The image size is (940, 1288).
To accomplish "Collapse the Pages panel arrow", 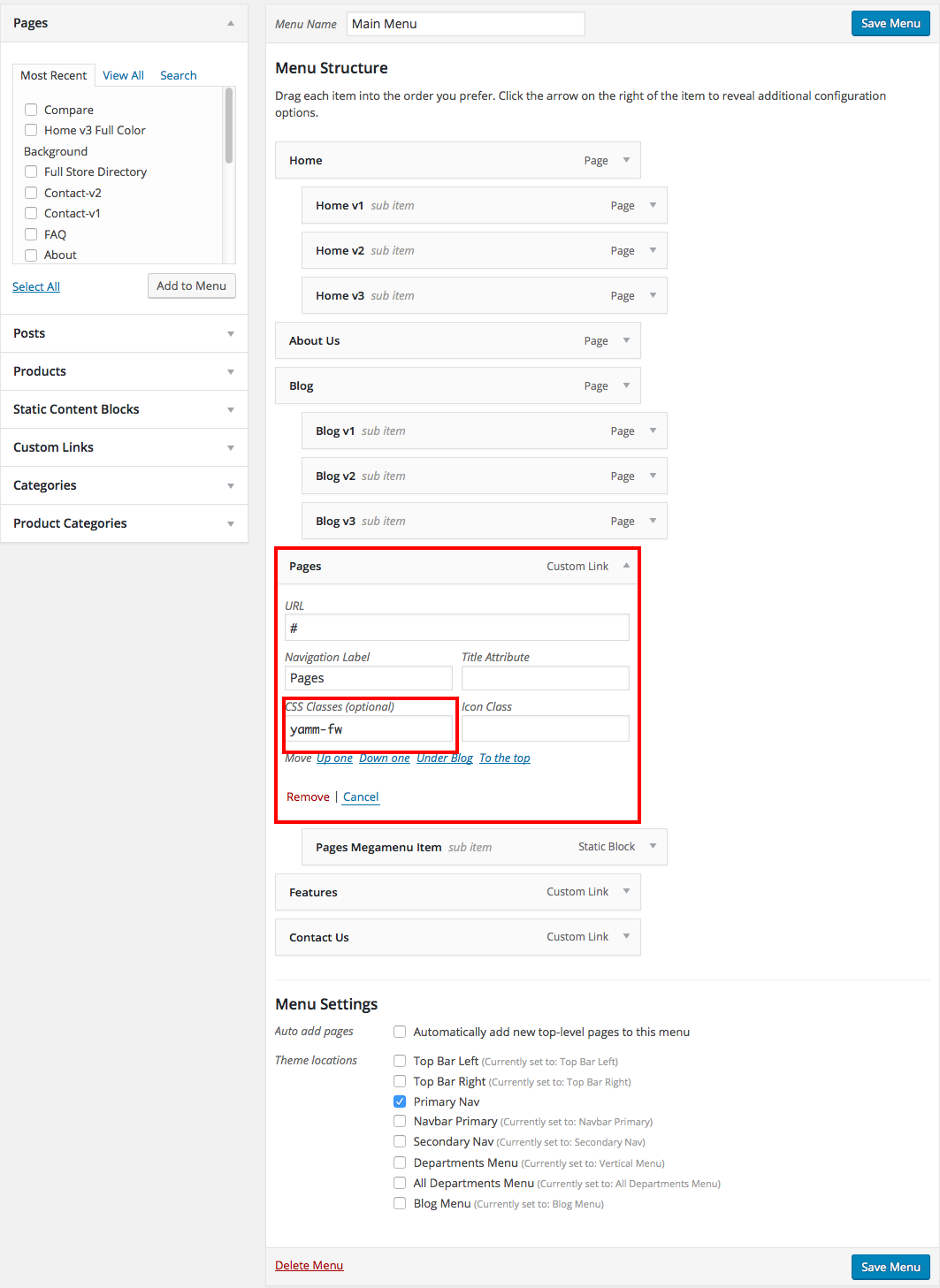I will (231, 23).
